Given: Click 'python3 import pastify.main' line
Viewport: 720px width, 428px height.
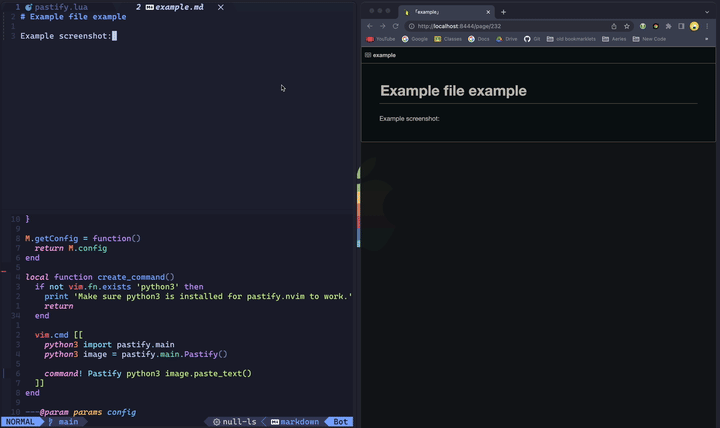Looking at the screenshot, I should coord(109,344).
